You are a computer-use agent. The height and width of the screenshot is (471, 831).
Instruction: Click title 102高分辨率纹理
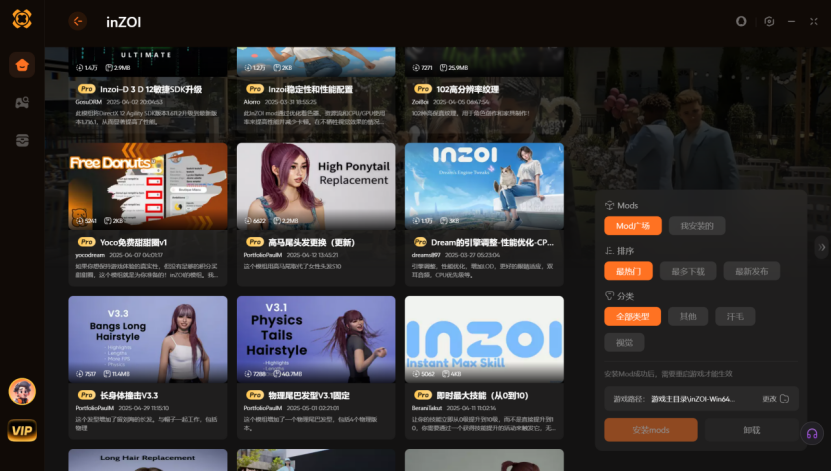click(x=467, y=89)
